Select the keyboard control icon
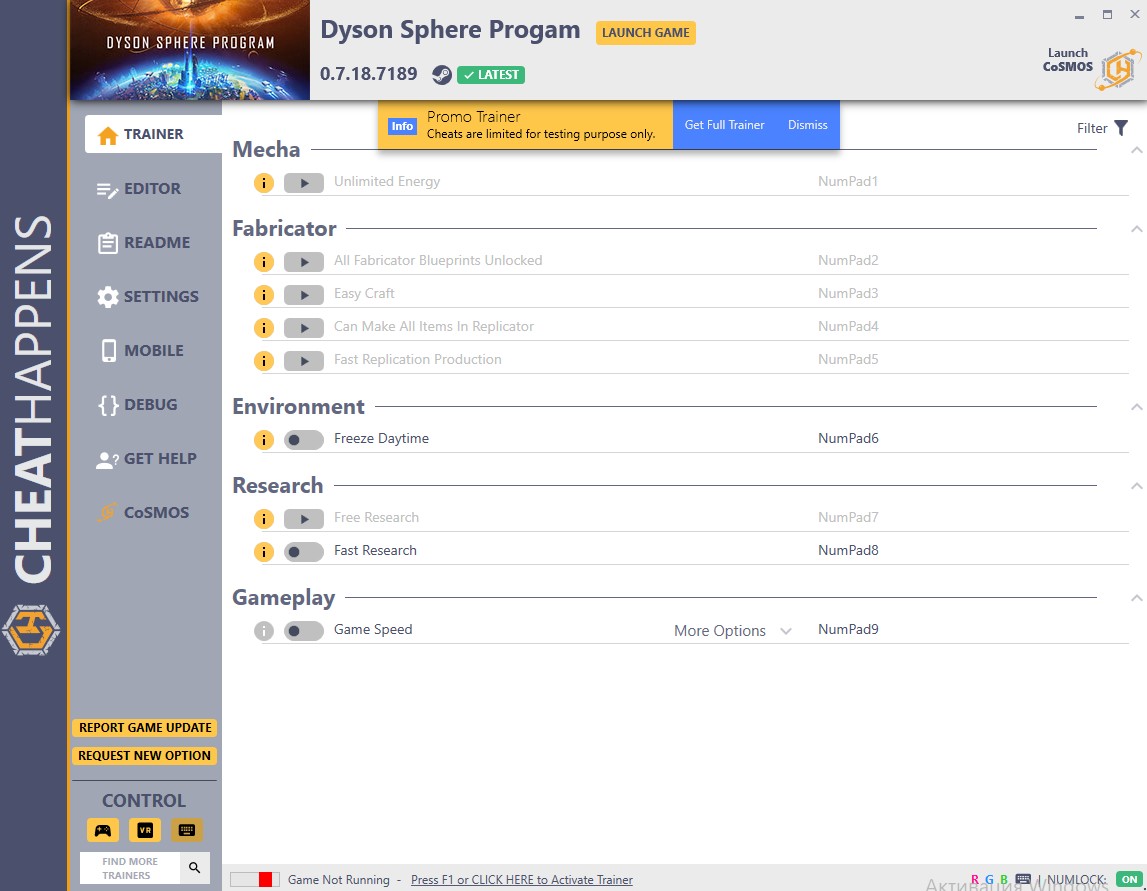 (x=187, y=830)
